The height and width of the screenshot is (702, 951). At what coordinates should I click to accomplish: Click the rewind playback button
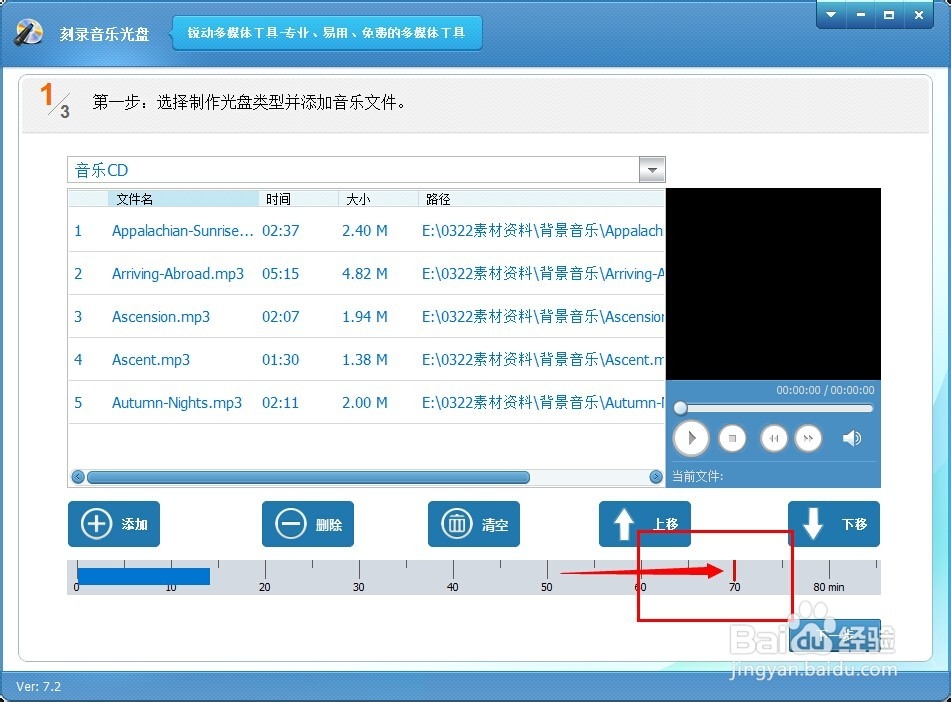(773, 438)
